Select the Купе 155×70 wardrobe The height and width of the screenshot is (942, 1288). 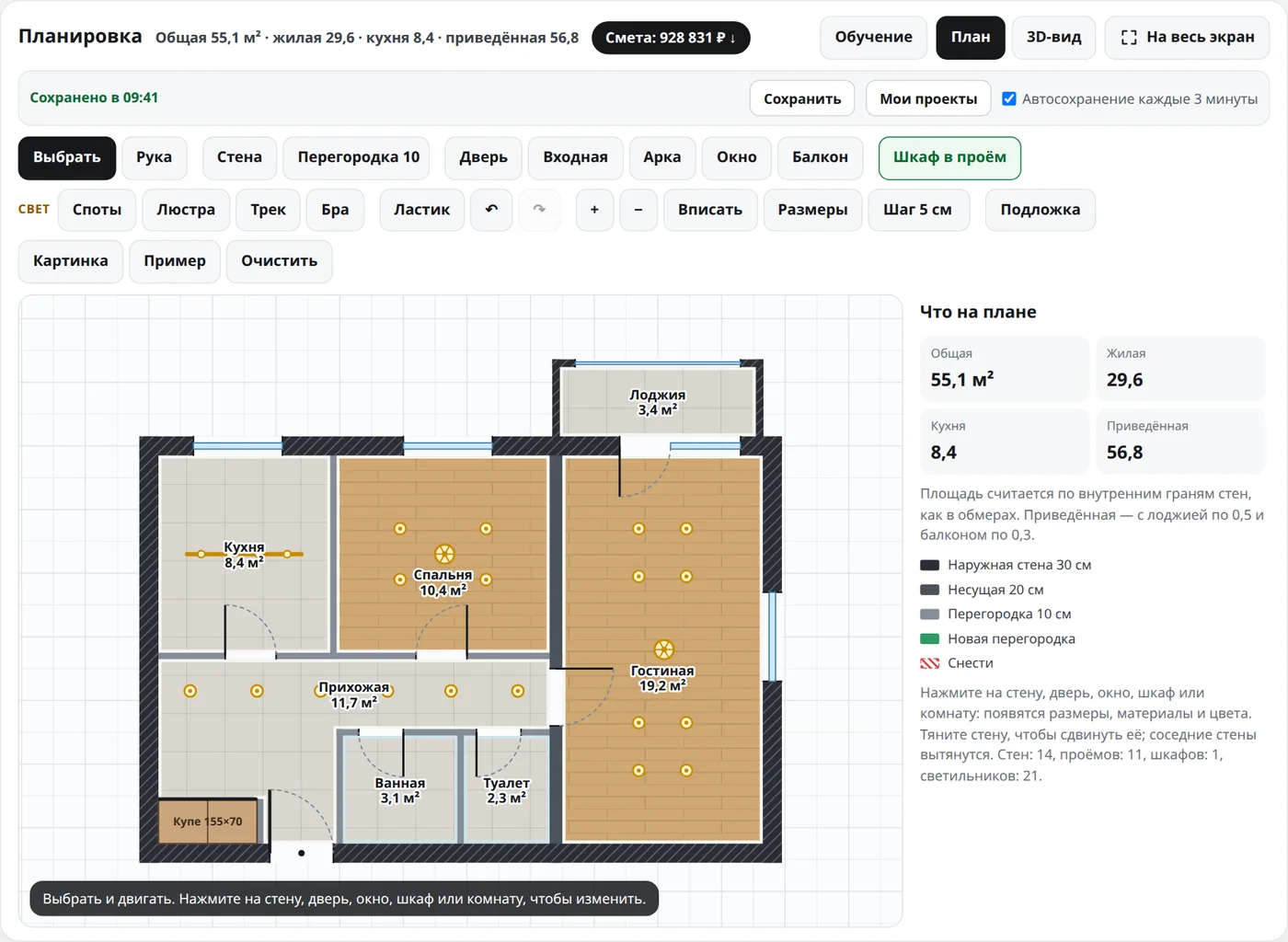(x=209, y=821)
